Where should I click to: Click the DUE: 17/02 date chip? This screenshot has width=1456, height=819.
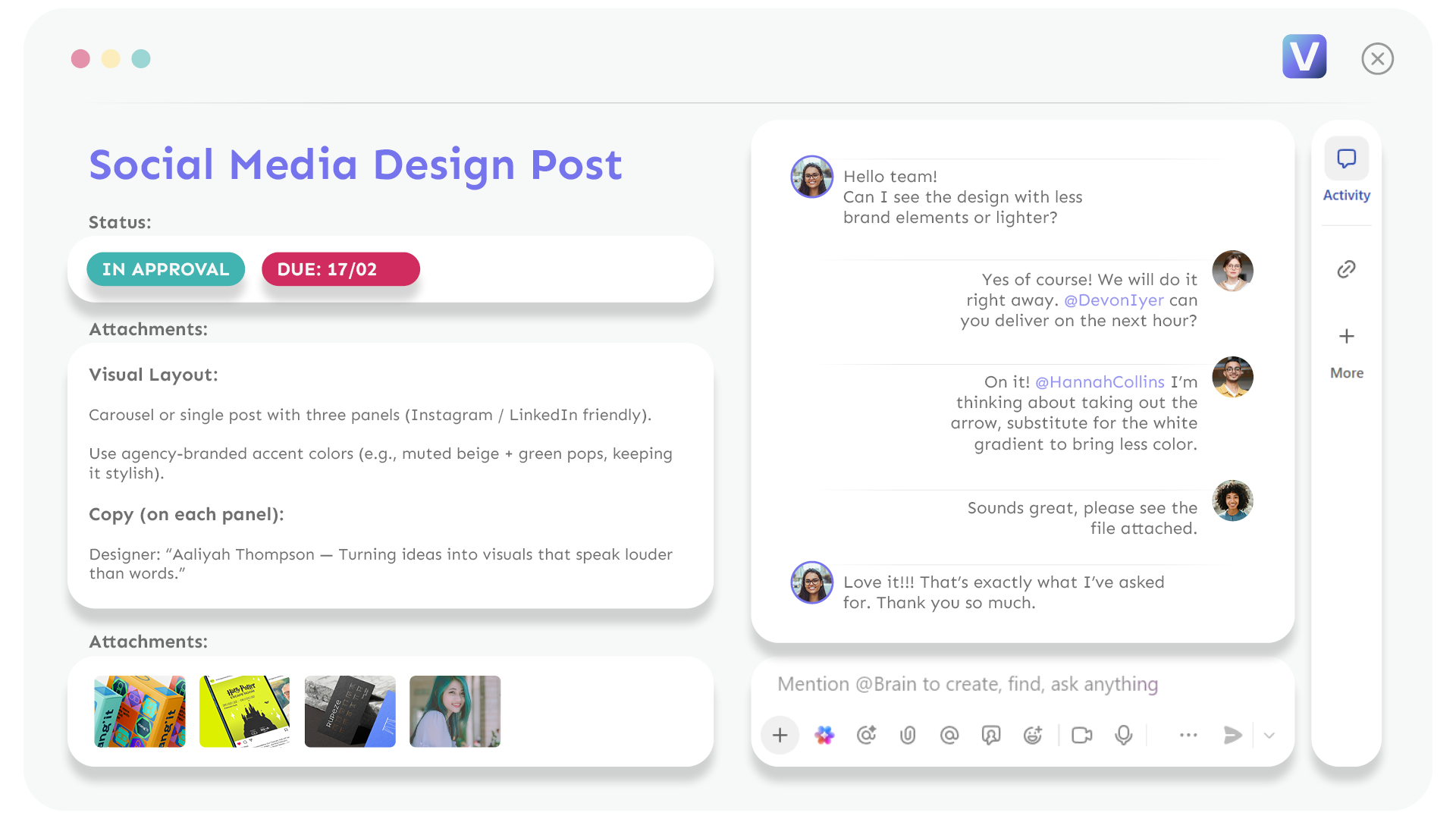pyautogui.click(x=340, y=268)
